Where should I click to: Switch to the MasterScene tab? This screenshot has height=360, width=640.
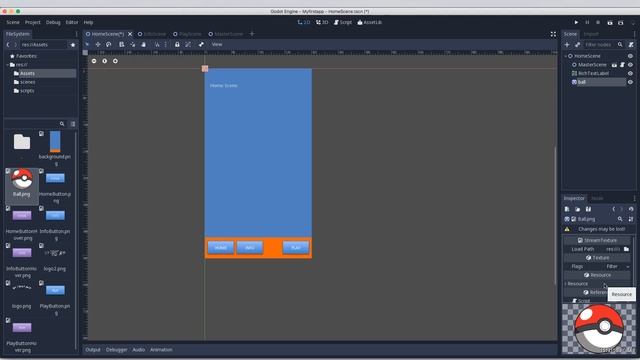tap(226, 34)
